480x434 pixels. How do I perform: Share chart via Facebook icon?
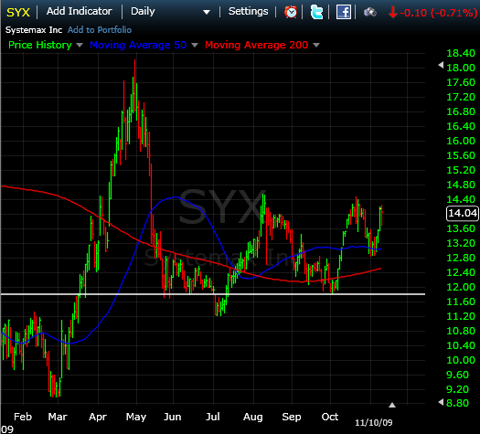pos(343,12)
